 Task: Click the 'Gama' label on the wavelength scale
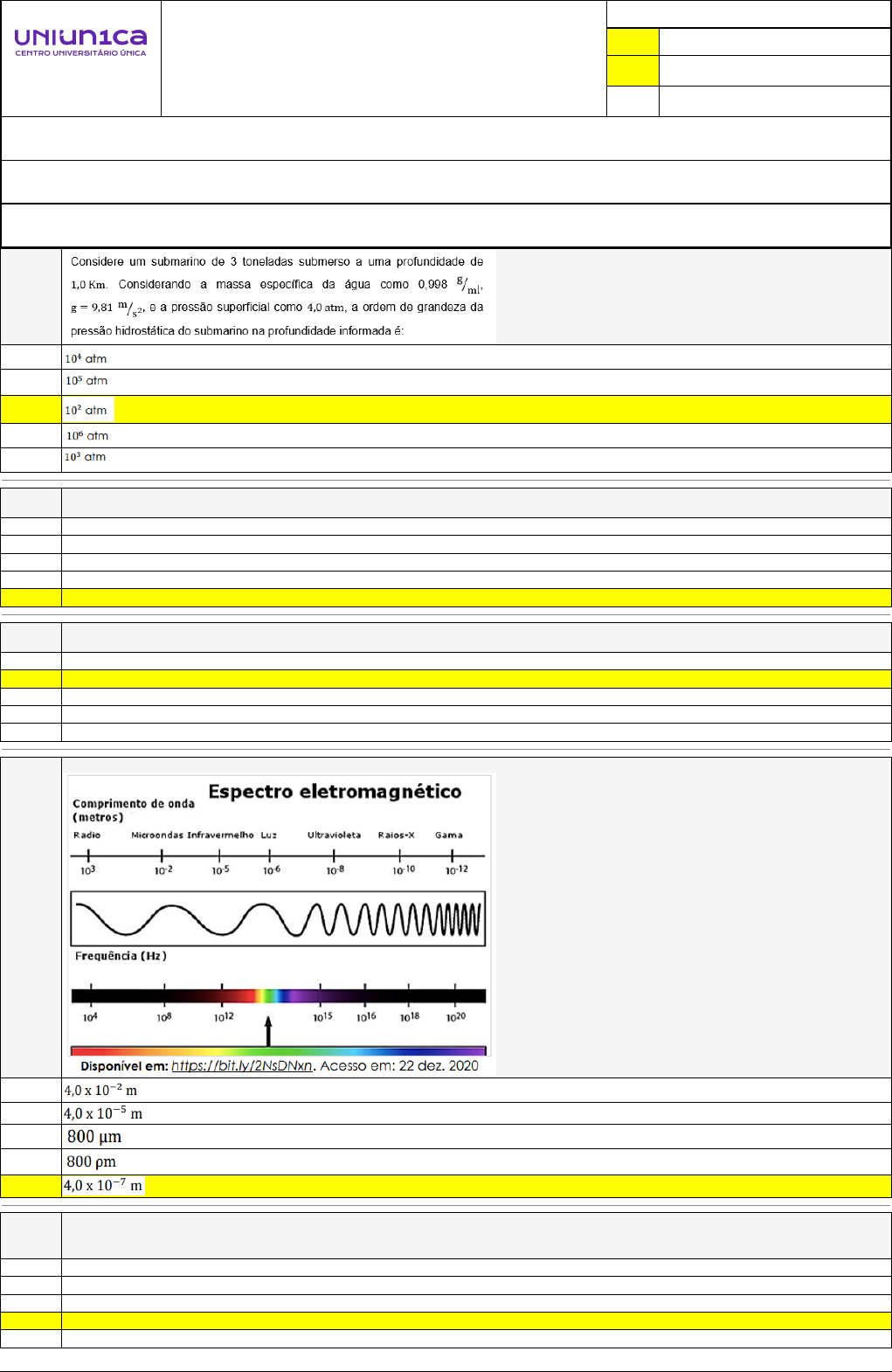449,835
